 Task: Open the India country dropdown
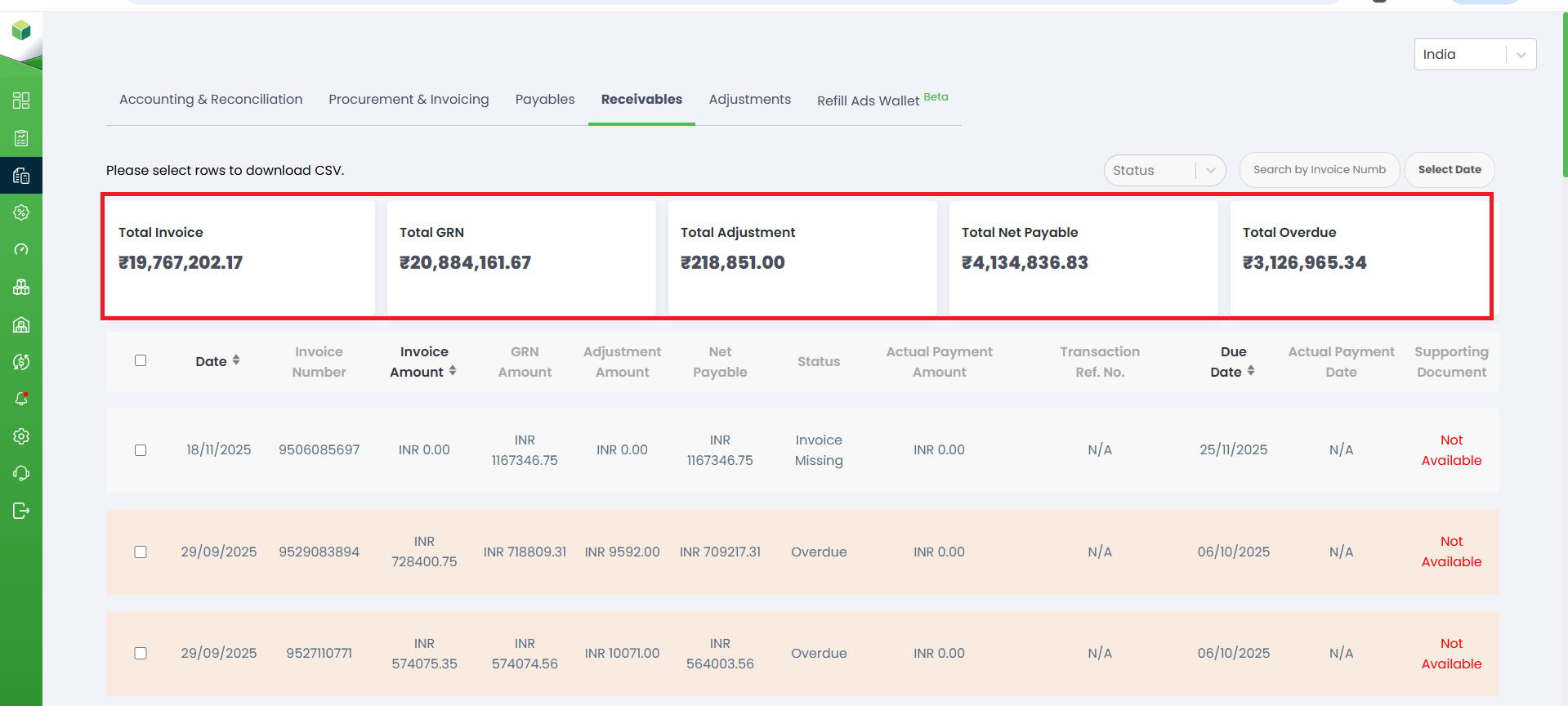tap(1474, 55)
